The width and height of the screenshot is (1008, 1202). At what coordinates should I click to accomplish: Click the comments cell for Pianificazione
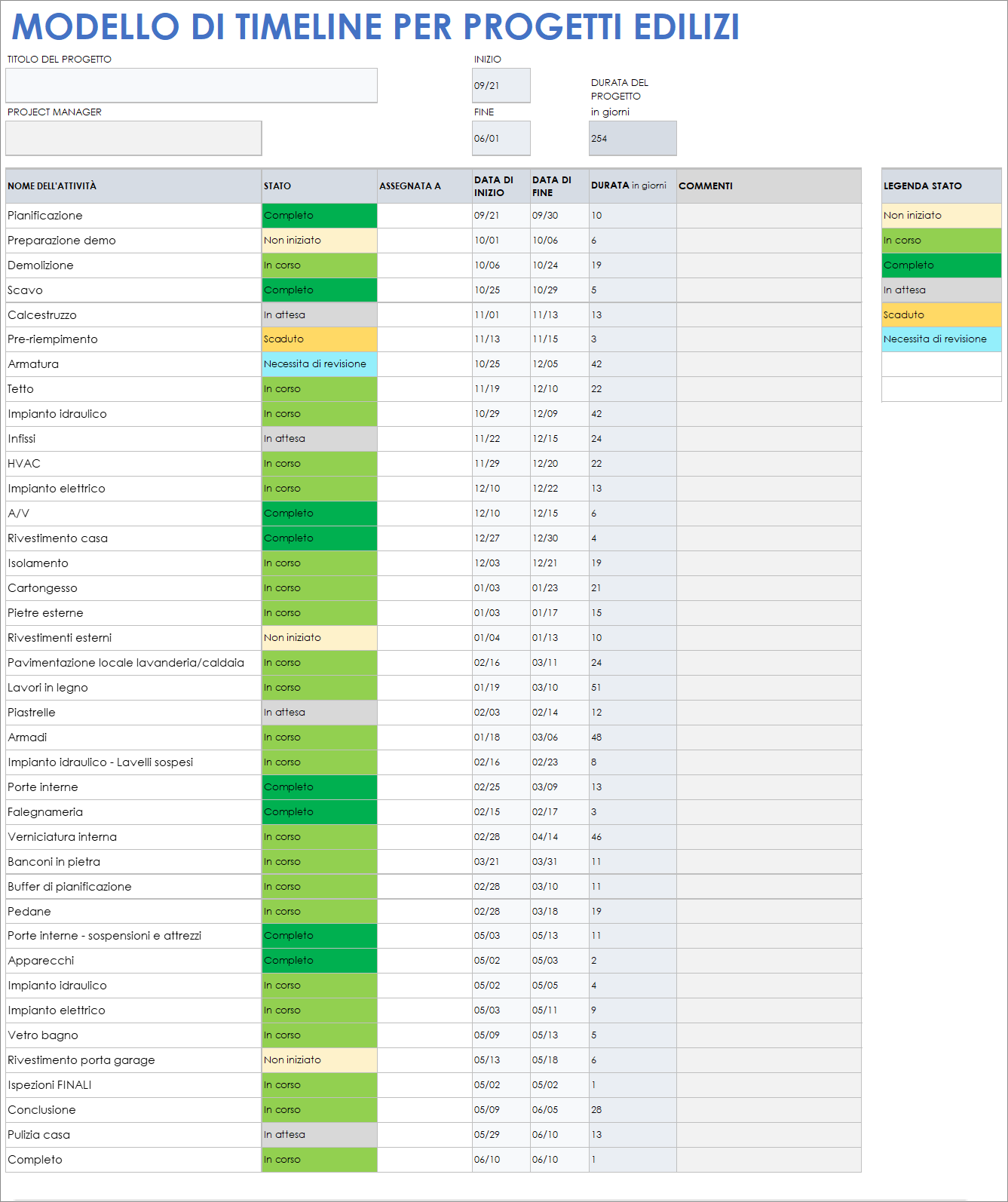(x=769, y=216)
